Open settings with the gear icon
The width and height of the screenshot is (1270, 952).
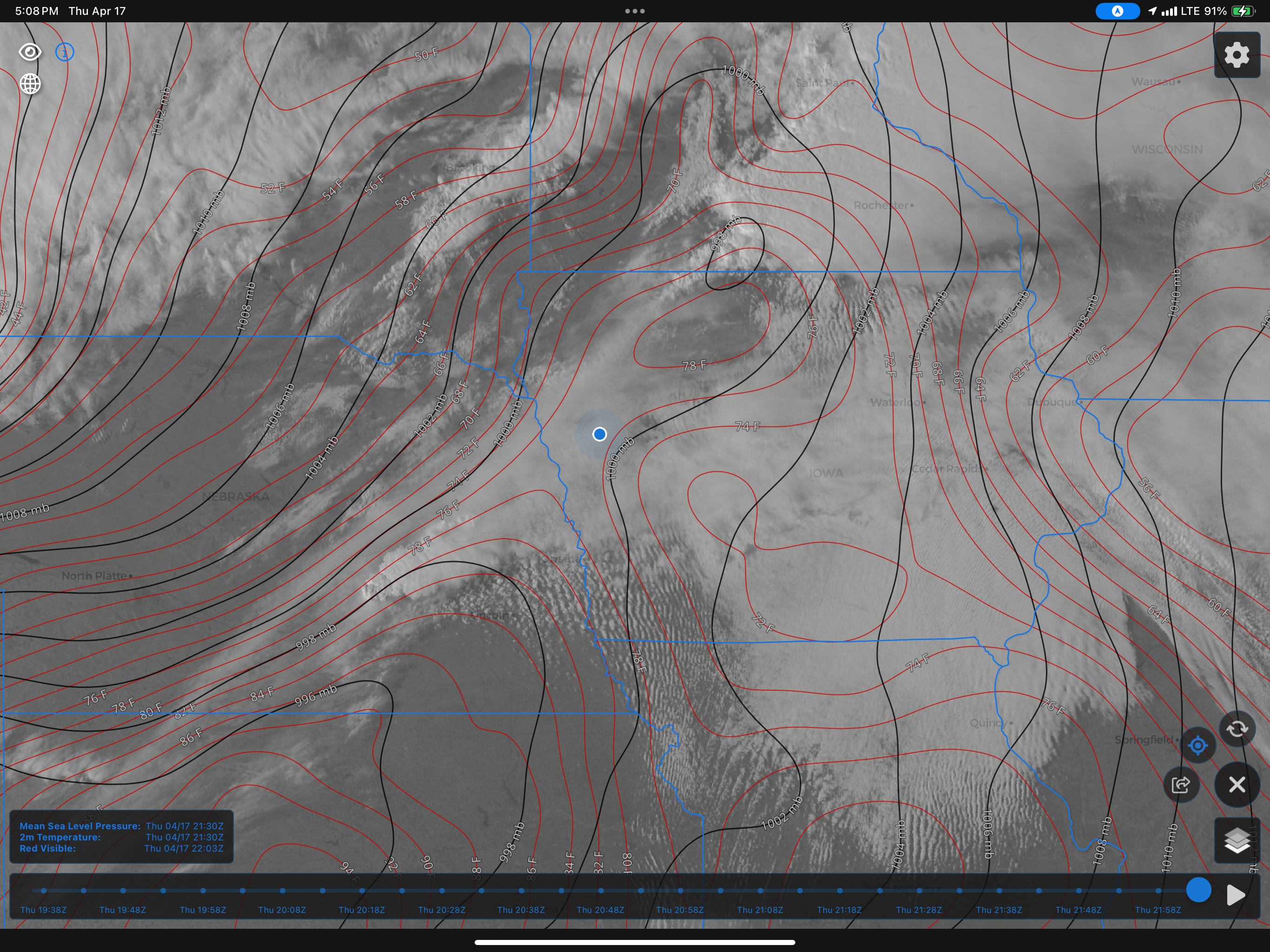1237,55
